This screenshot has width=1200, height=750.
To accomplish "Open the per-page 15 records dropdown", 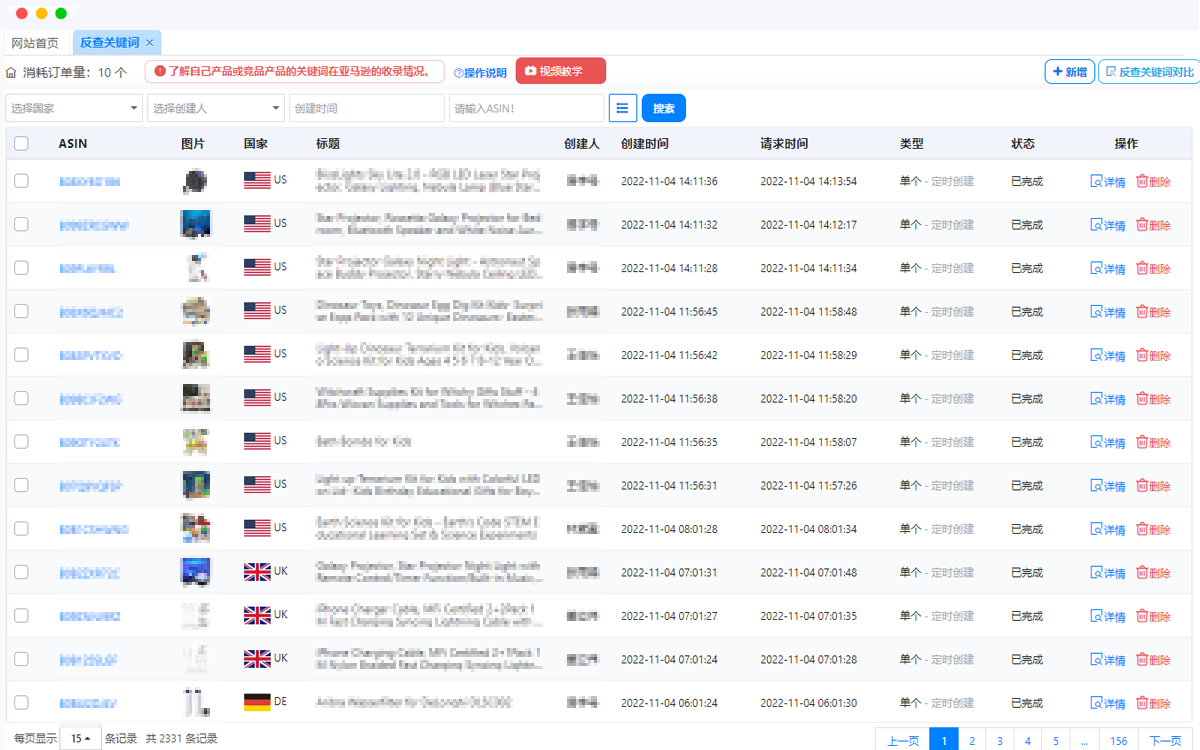I will [80, 739].
